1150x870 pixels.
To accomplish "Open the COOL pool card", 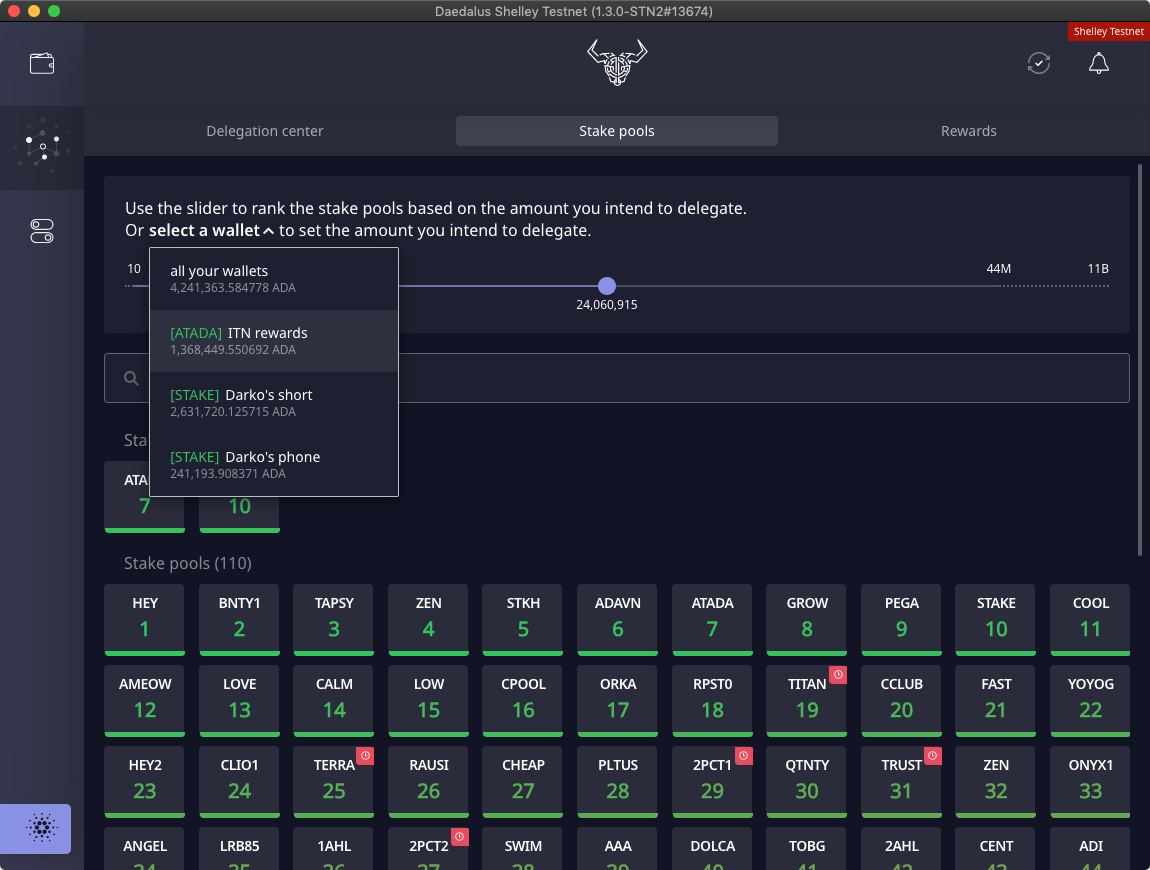I will pos(1091,620).
